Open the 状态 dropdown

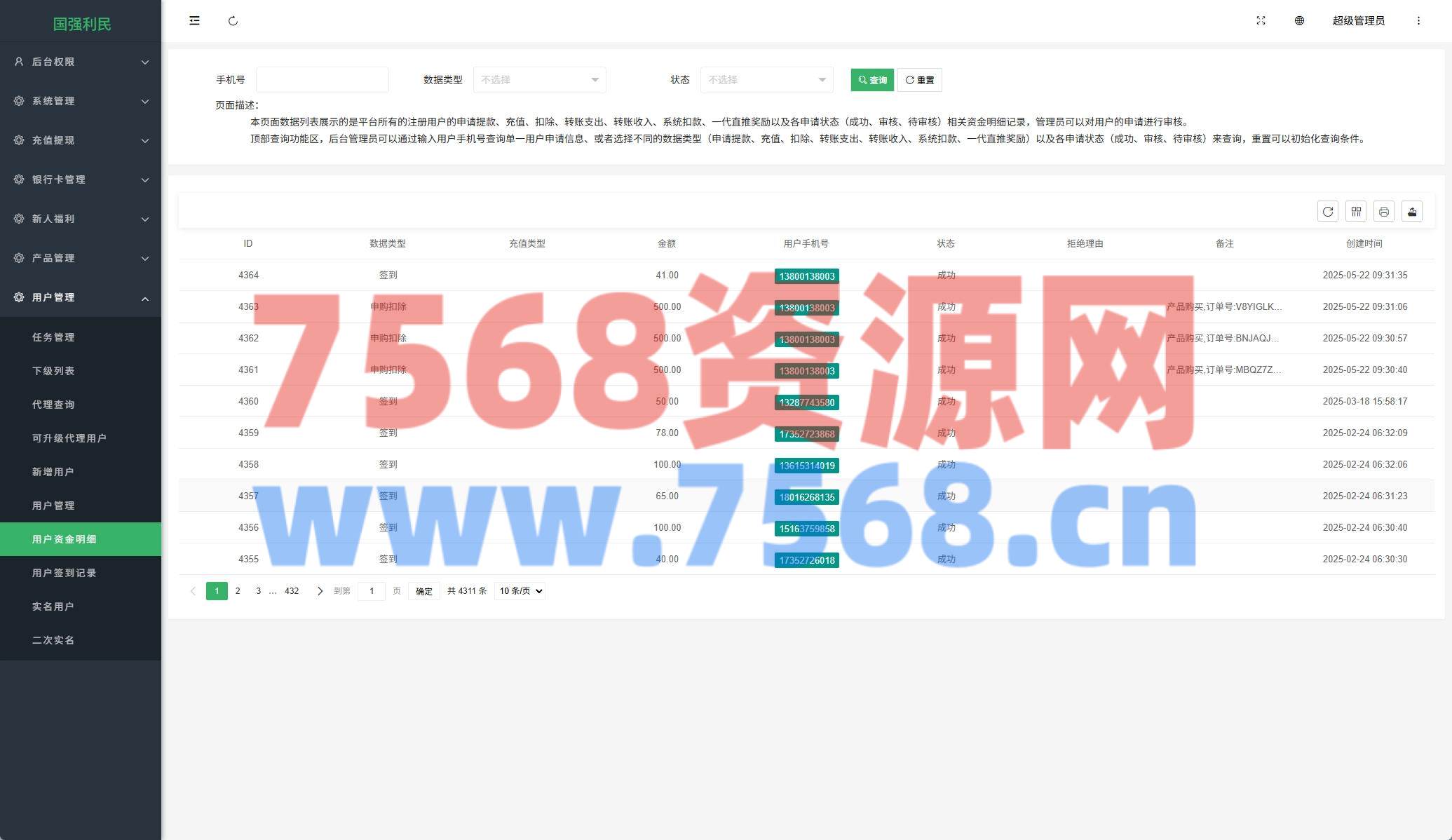pyautogui.click(x=766, y=80)
